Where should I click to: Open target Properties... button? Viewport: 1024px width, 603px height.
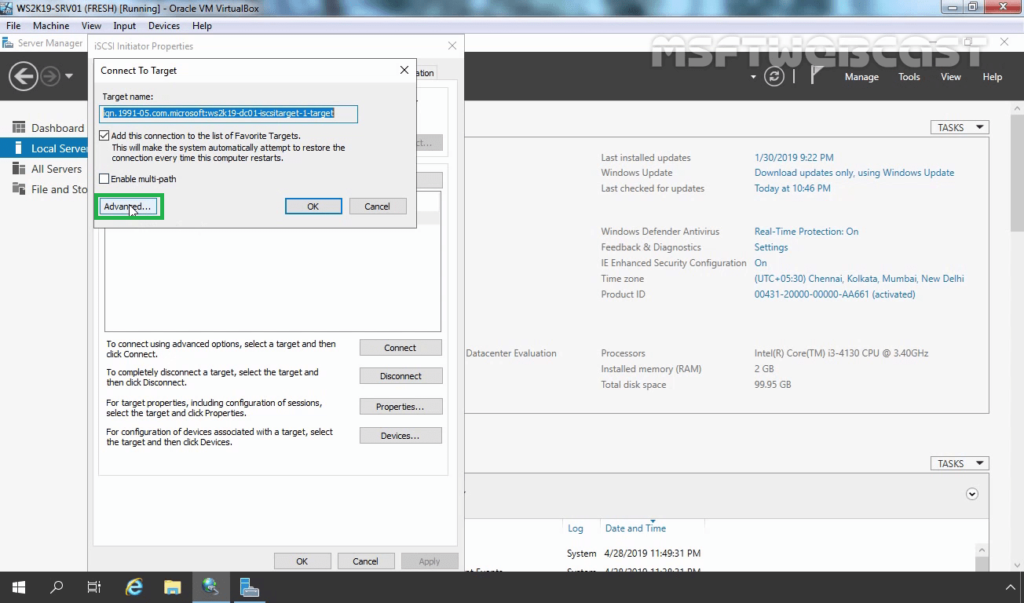point(400,406)
